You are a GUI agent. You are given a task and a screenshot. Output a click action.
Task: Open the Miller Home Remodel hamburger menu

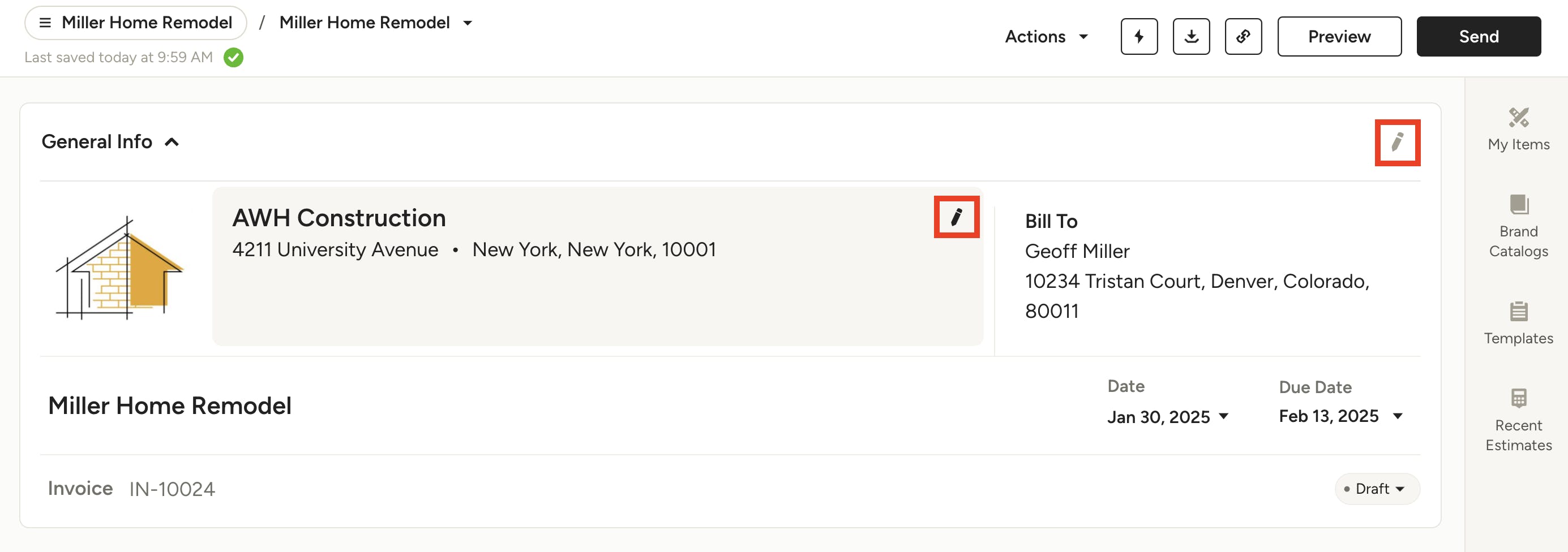(135, 23)
